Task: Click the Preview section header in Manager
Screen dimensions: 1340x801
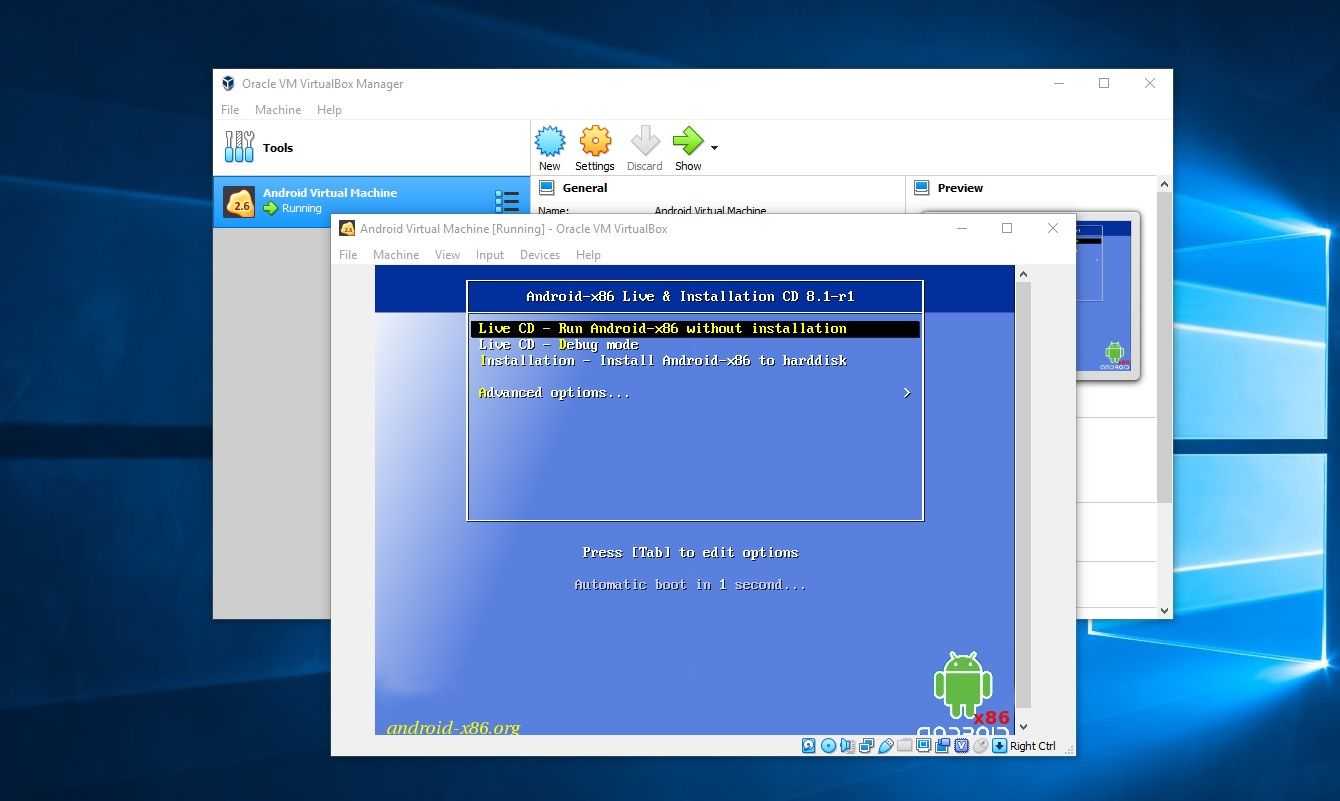Action: (960, 188)
